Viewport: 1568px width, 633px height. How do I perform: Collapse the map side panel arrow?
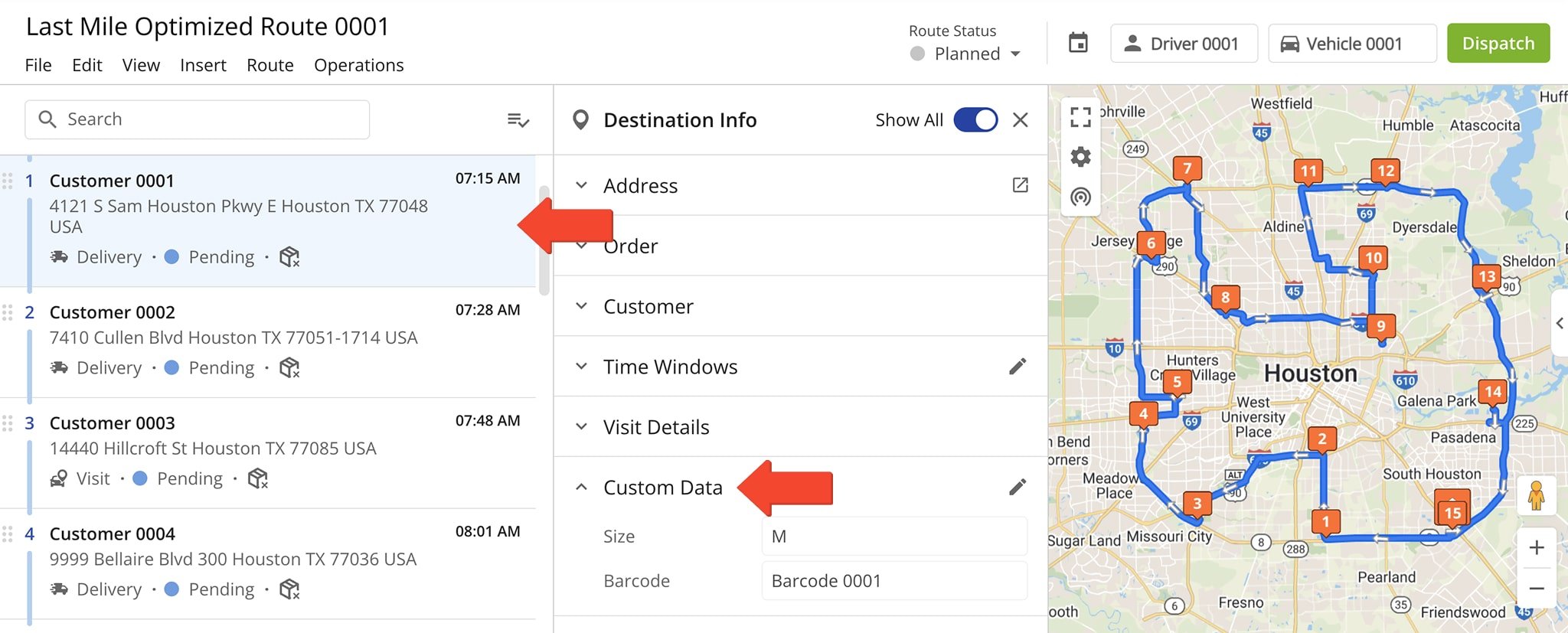coord(1560,323)
